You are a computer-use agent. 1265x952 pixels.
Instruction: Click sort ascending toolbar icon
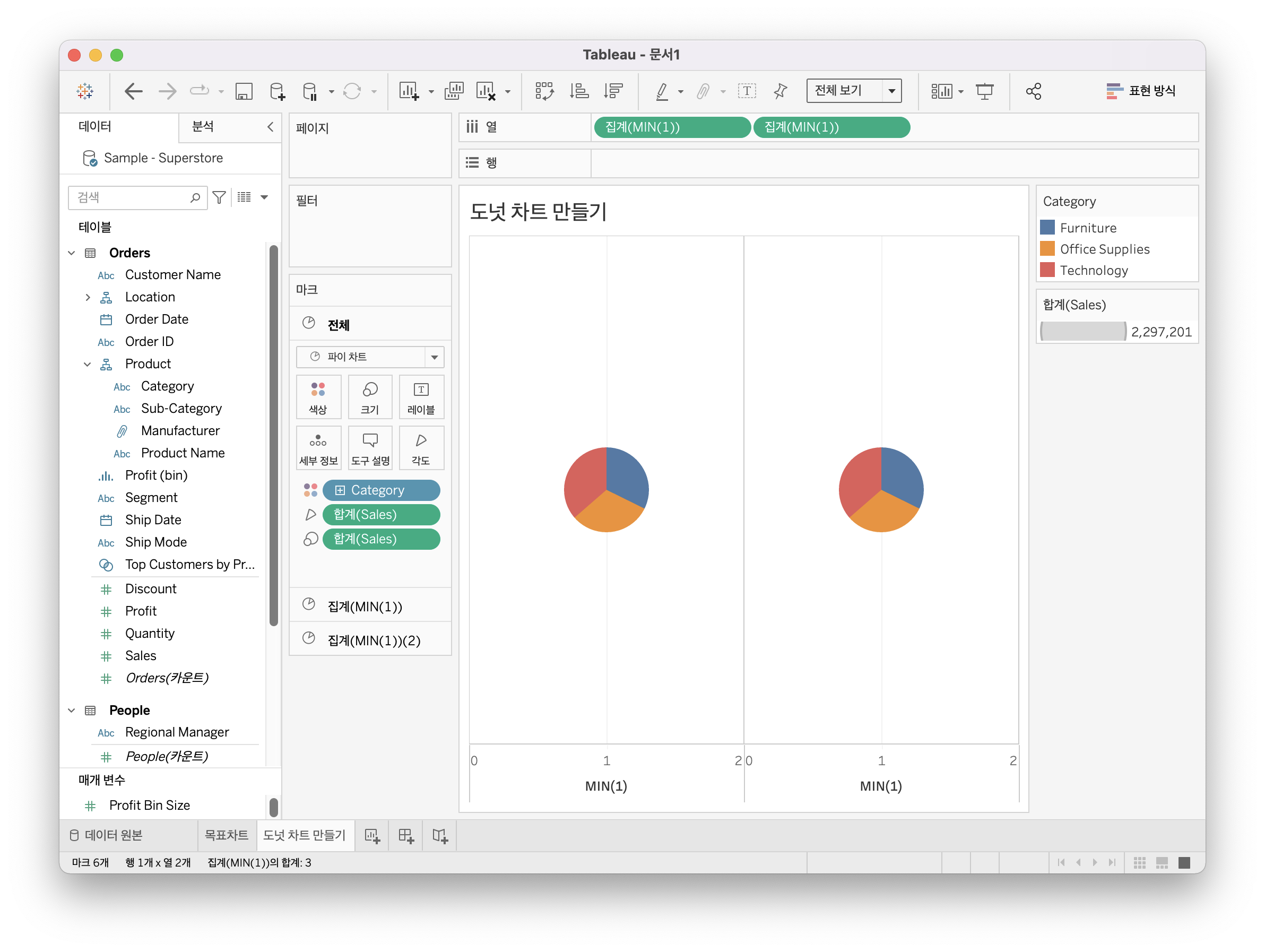point(579,91)
